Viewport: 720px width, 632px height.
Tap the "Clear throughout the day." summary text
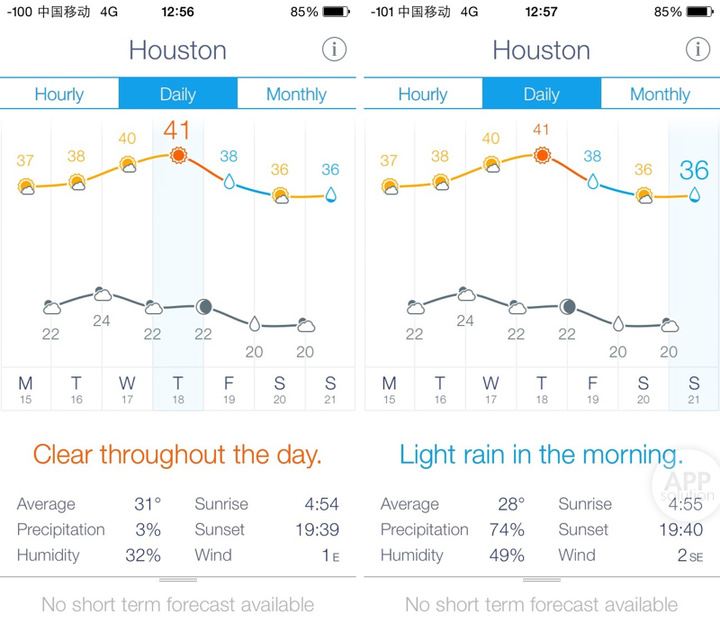pos(178,455)
